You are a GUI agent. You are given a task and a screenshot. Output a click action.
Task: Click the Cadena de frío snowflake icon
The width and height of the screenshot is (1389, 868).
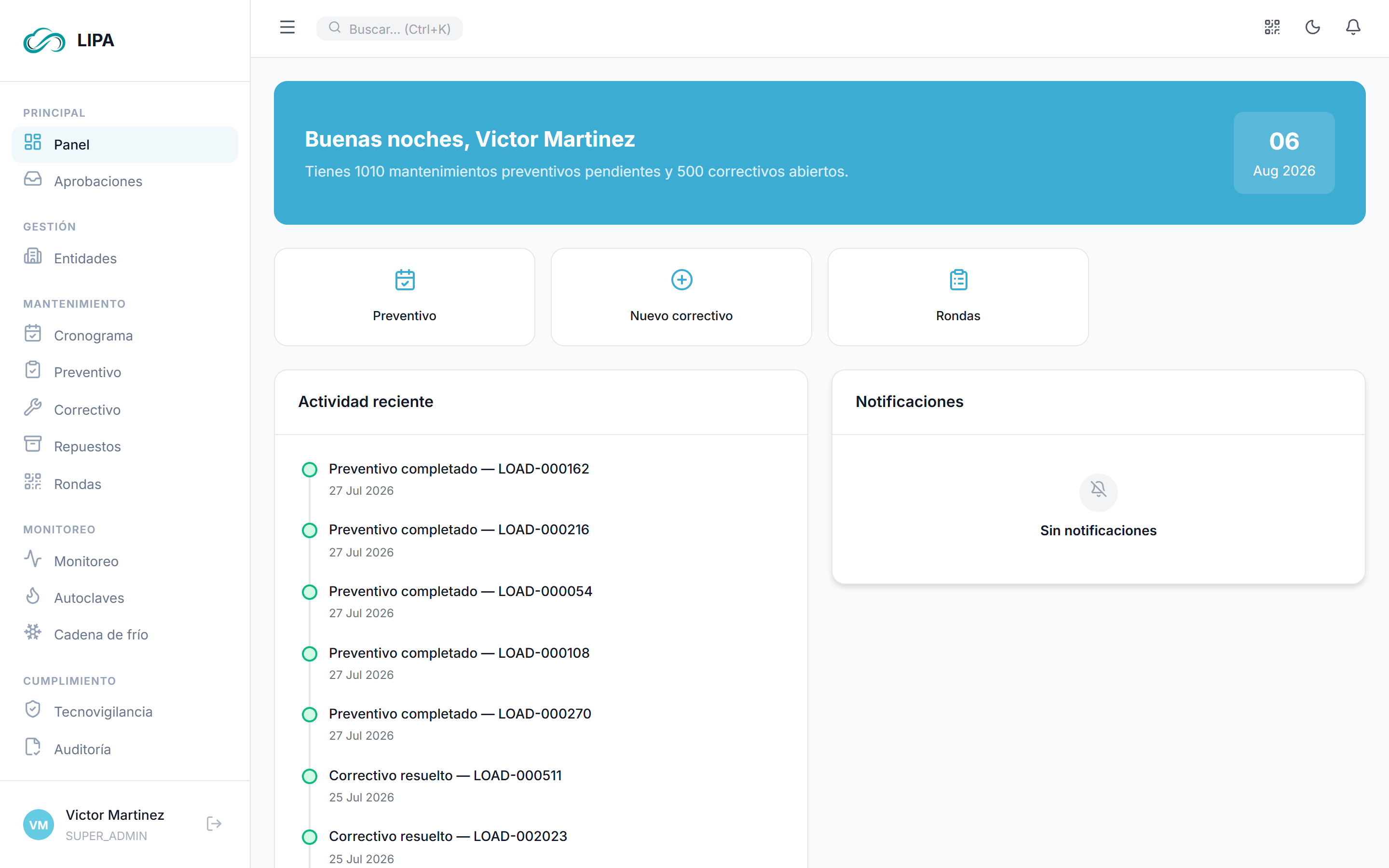pyautogui.click(x=33, y=633)
